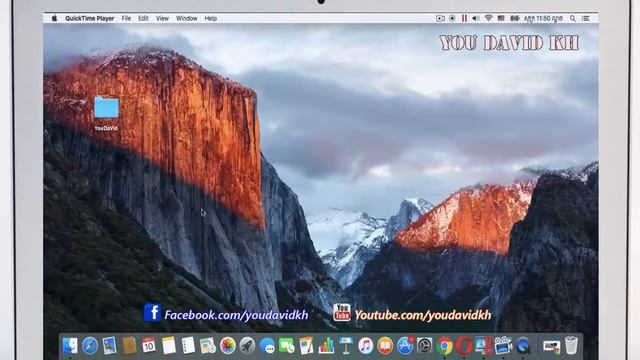This screenshot has width=640, height=360.
Task: Open the brown Contacts book icon
Action: (129, 346)
